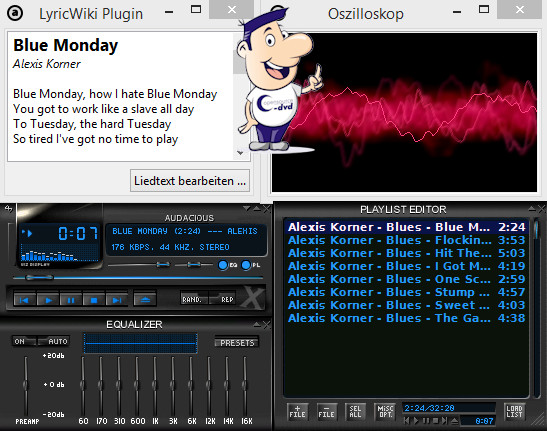547x431 pixels.
Task: Click the 'Liedtext bearbeiten ...' button
Action: (190, 181)
